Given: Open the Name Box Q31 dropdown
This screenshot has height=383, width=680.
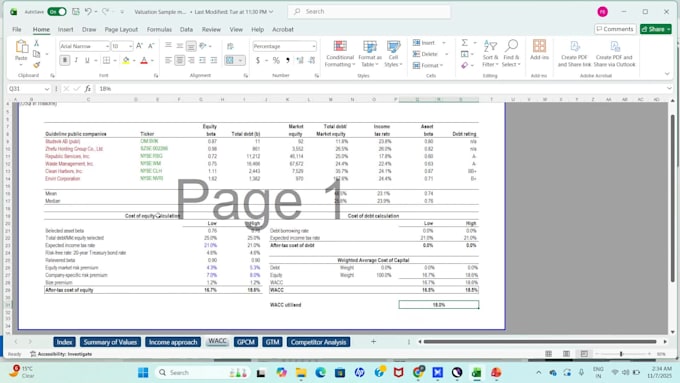Looking at the screenshot, I should coord(47,88).
